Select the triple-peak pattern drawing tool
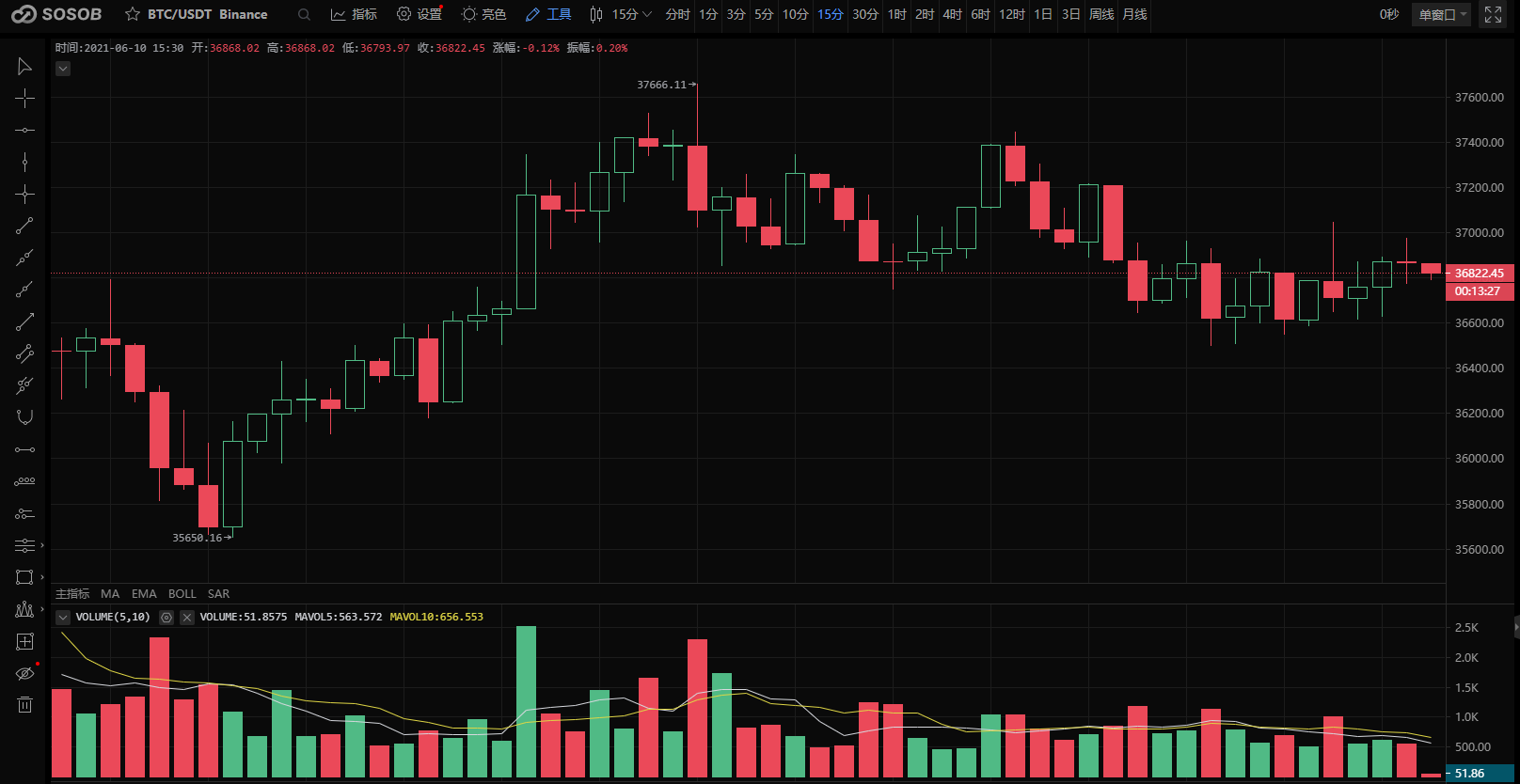1520x784 pixels. click(24, 609)
